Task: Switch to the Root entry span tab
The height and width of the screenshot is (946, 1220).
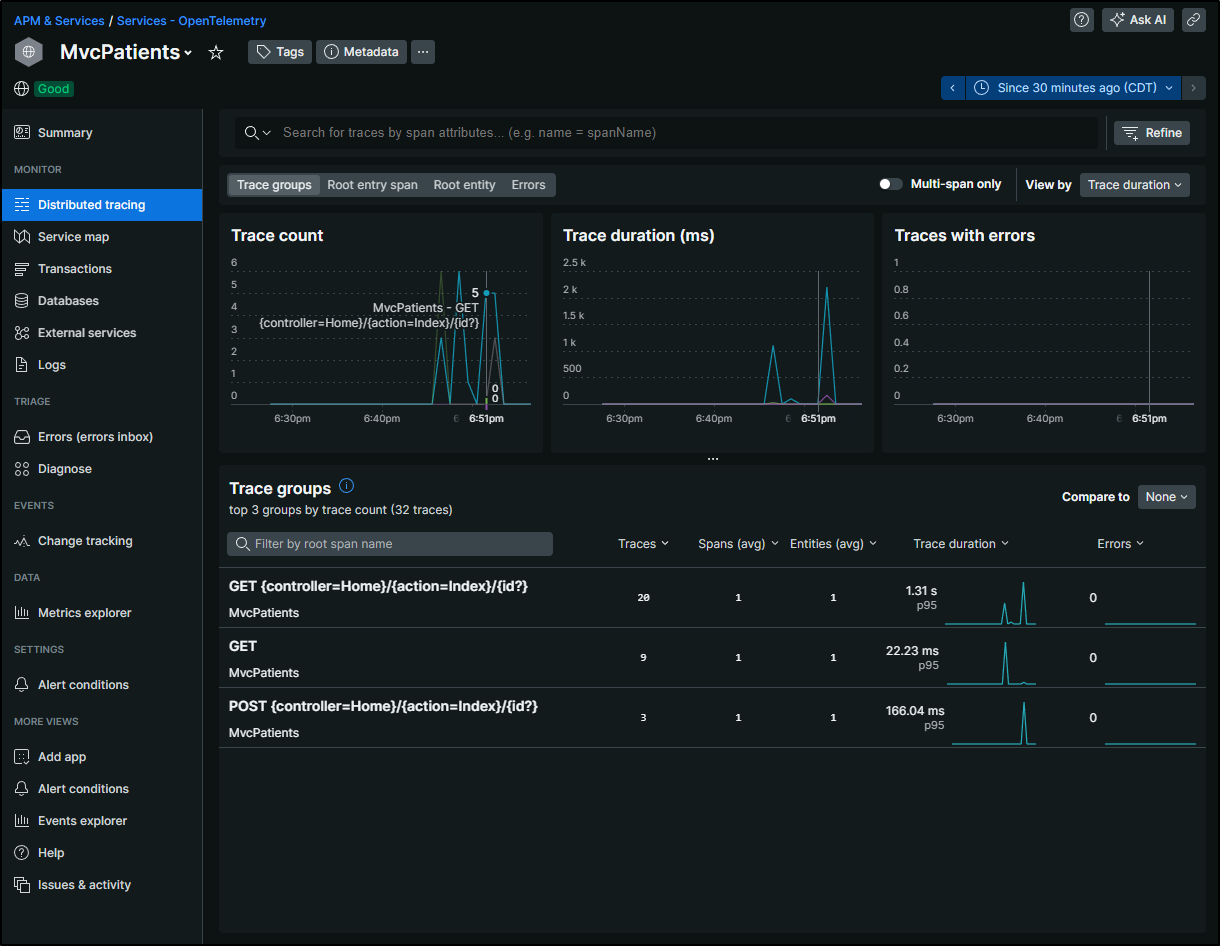Action: pos(372,185)
